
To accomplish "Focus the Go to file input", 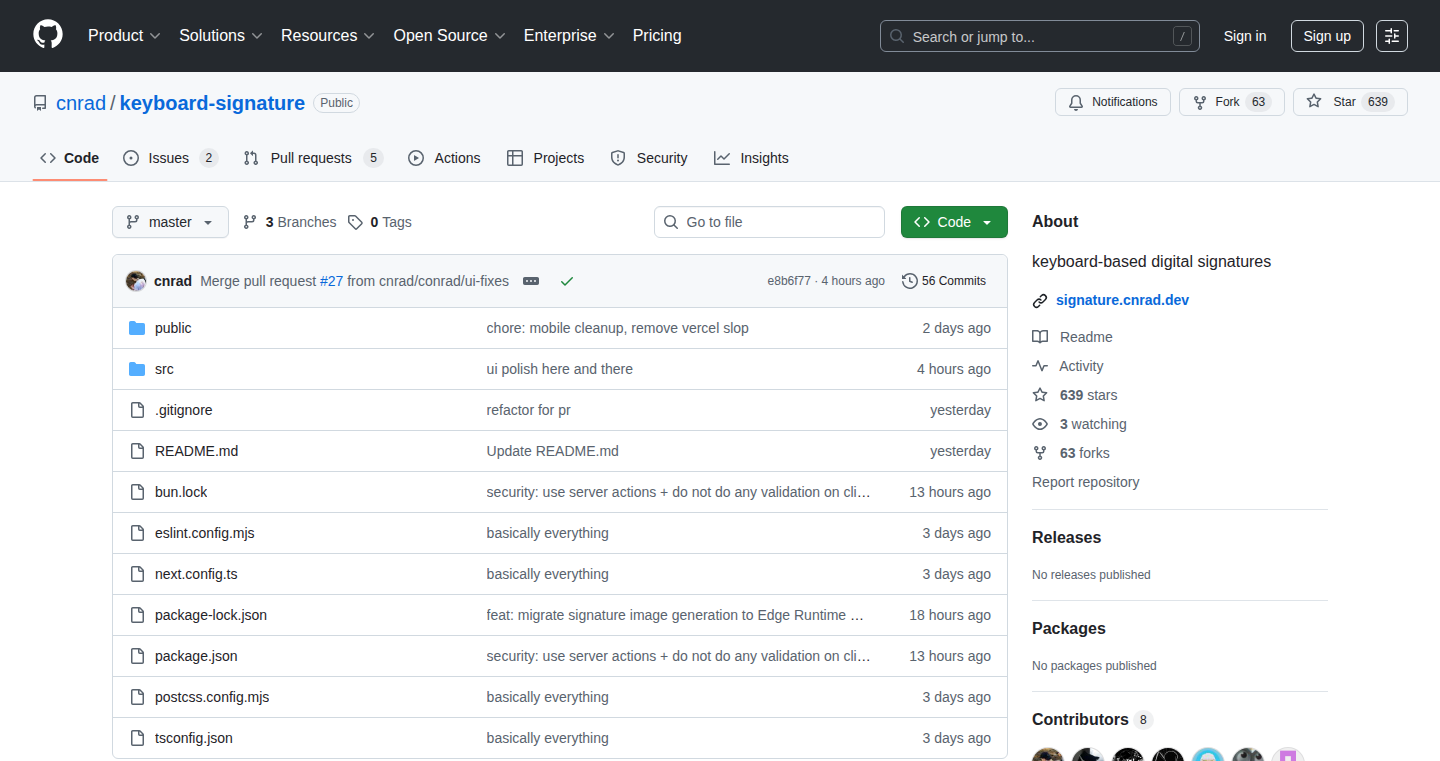I will click(769, 222).
